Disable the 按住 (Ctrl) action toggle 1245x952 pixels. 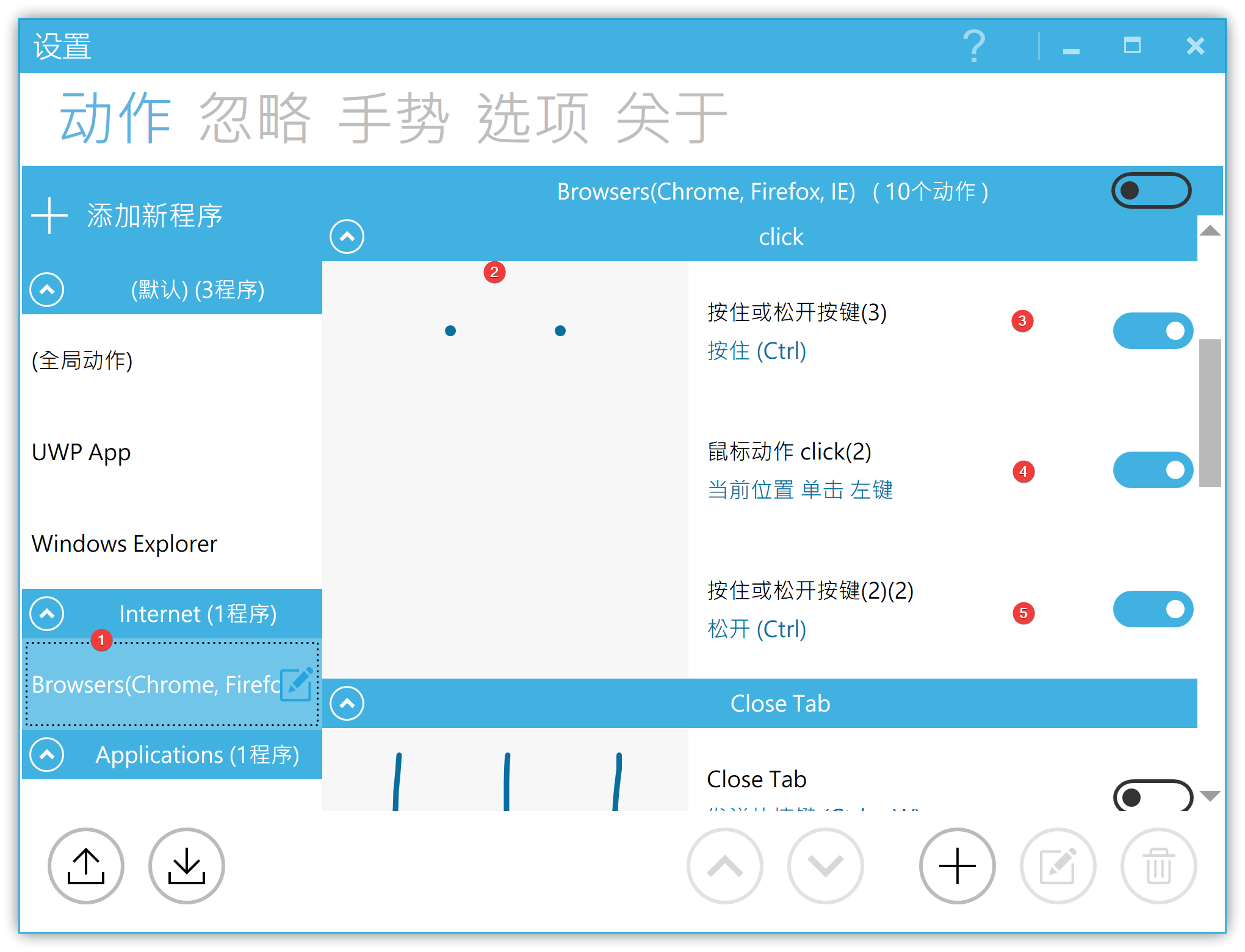[1152, 331]
